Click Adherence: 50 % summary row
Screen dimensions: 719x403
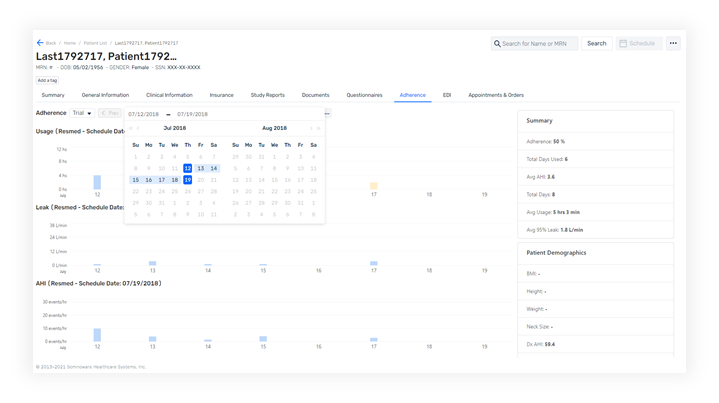click(x=596, y=142)
